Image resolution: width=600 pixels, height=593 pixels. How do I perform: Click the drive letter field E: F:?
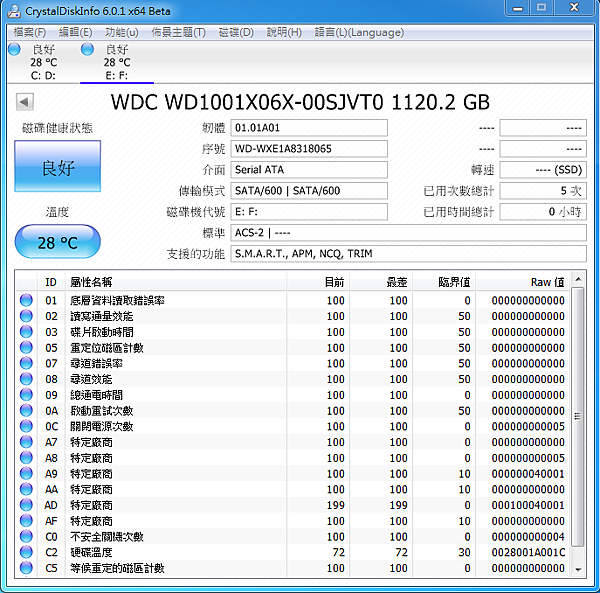point(309,212)
